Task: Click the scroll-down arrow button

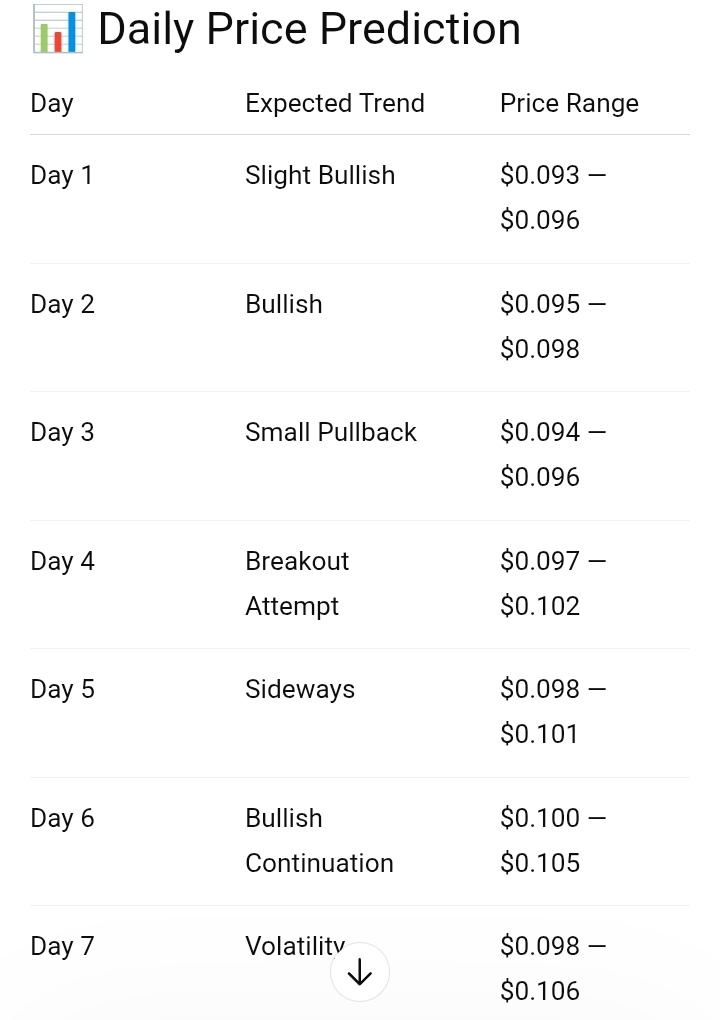Action: coord(360,972)
